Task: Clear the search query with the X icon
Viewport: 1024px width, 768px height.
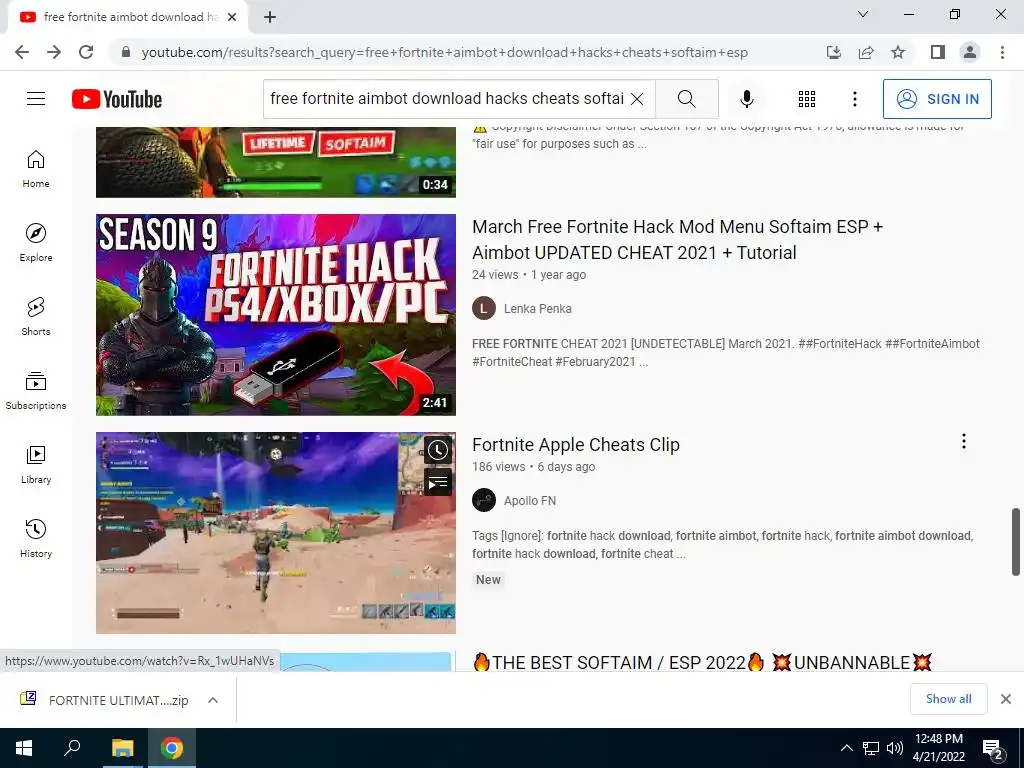Action: 637,99
